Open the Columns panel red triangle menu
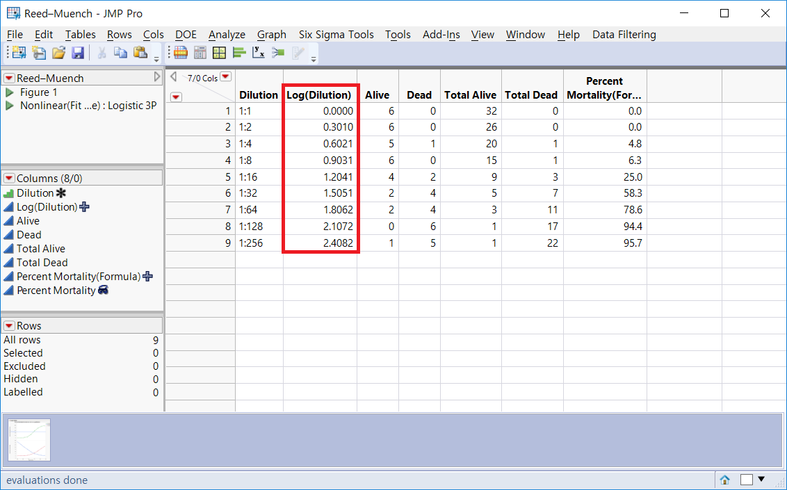The image size is (787, 490). coord(9,178)
